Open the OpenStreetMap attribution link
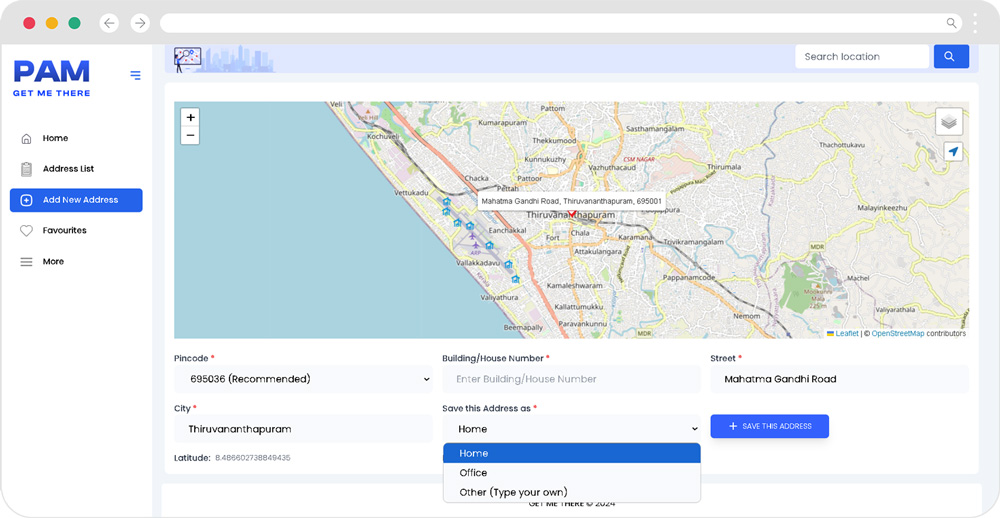Image resolution: width=1000 pixels, height=518 pixels. point(898,334)
